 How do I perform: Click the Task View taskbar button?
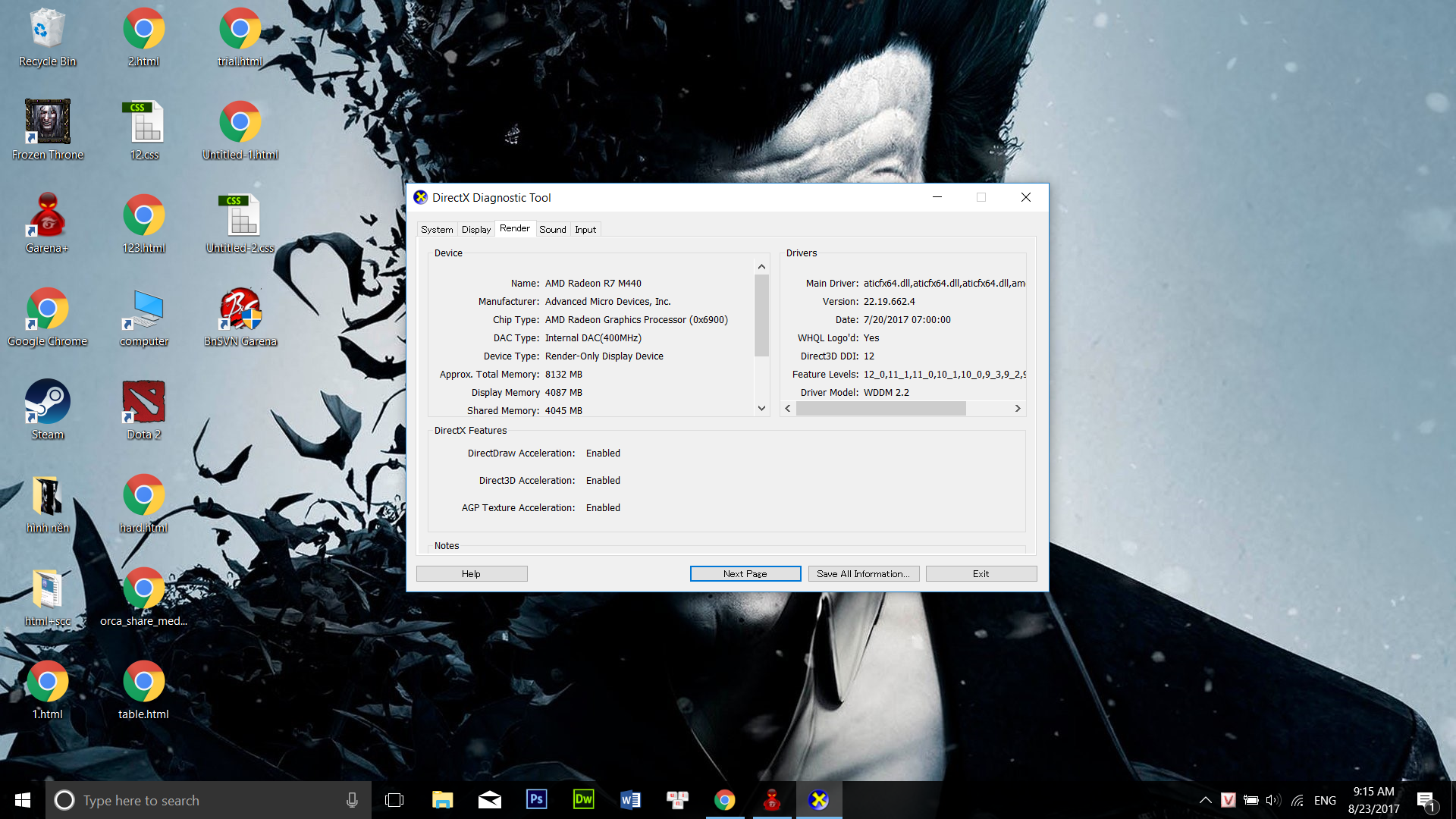click(x=394, y=799)
